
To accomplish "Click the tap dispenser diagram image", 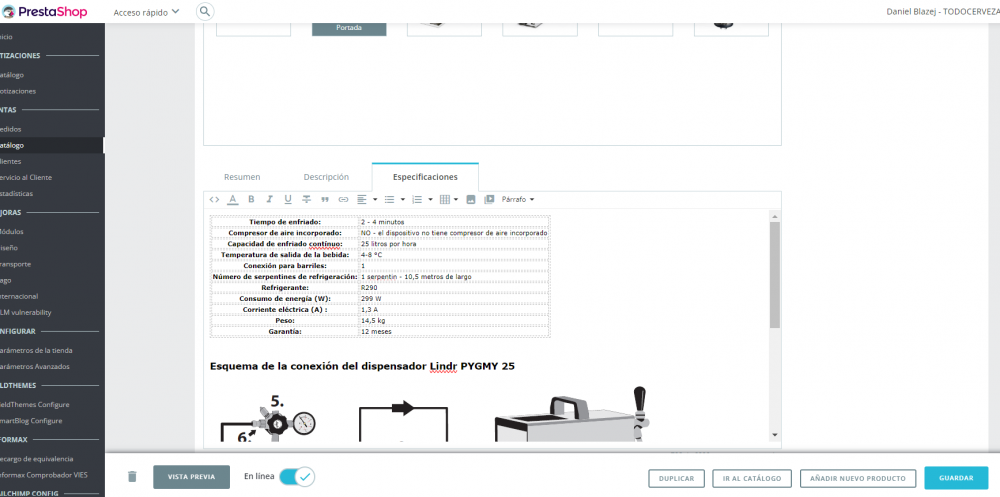I will pyautogui.click(x=572, y=413).
